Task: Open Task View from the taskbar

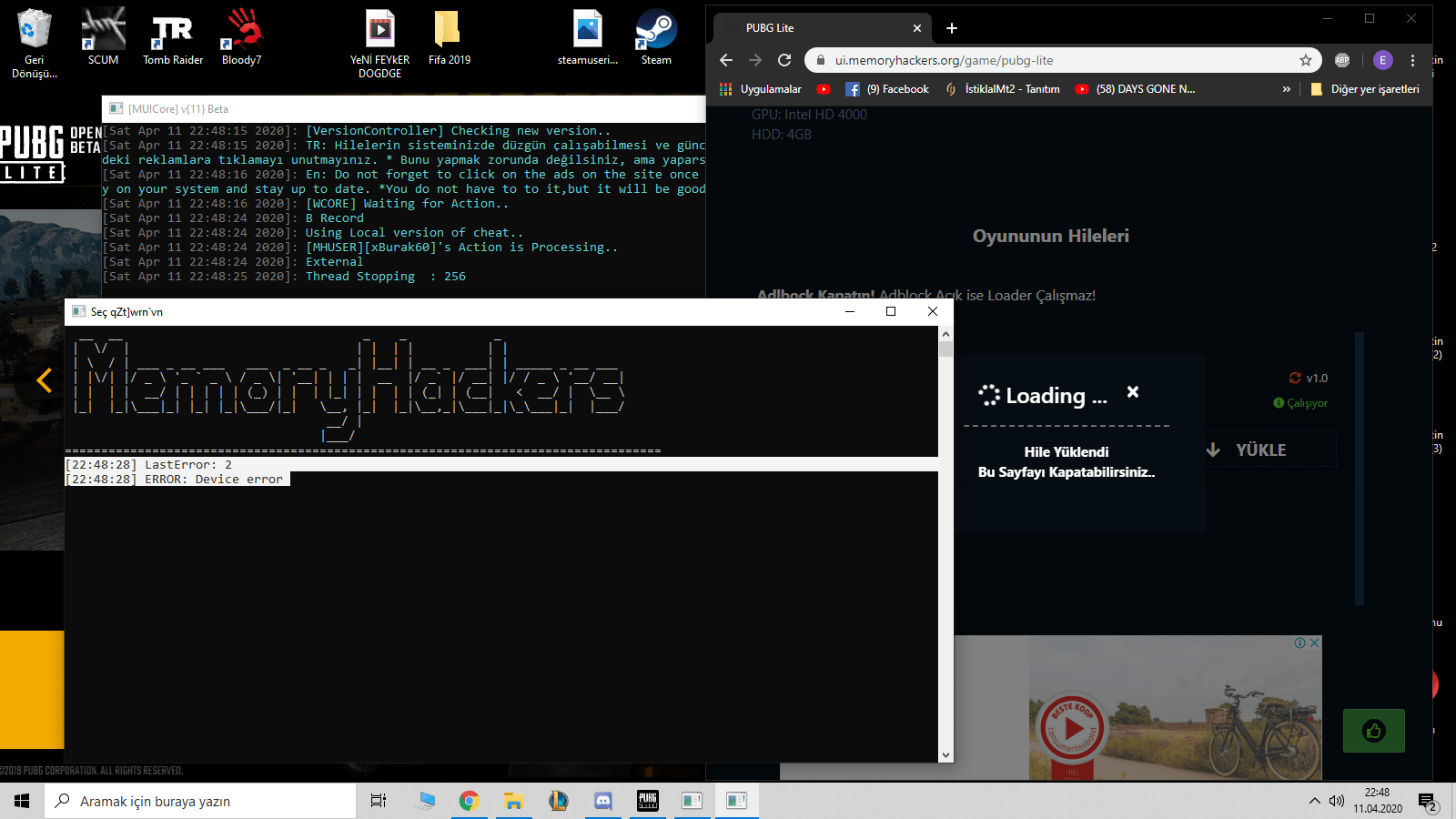Action: tap(379, 801)
